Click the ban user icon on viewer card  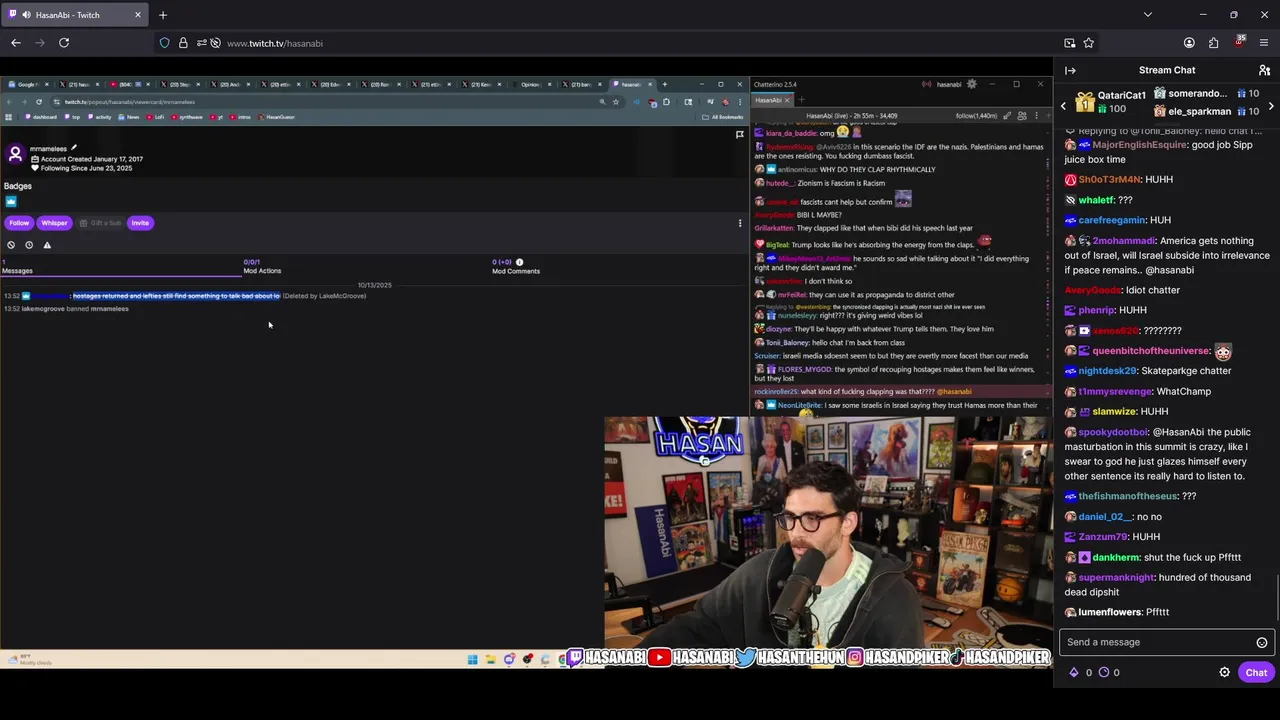click(11, 245)
